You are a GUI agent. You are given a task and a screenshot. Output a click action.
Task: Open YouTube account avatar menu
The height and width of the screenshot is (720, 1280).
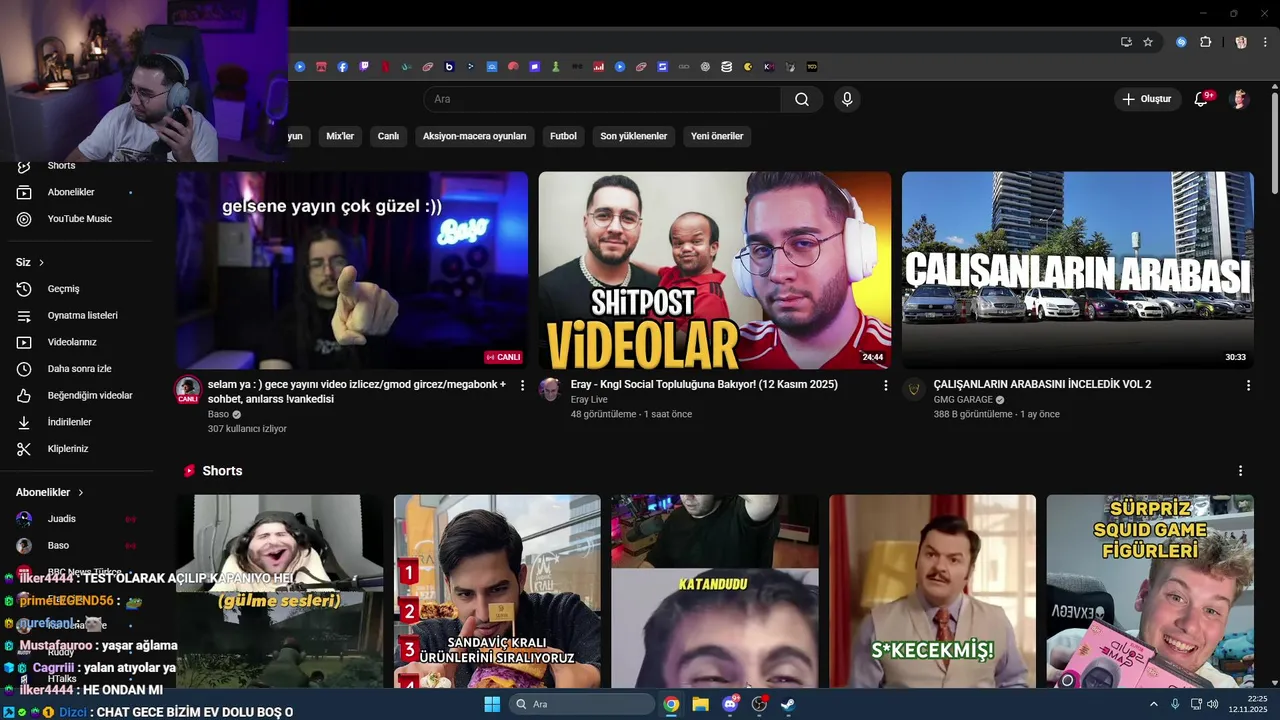click(x=1240, y=99)
